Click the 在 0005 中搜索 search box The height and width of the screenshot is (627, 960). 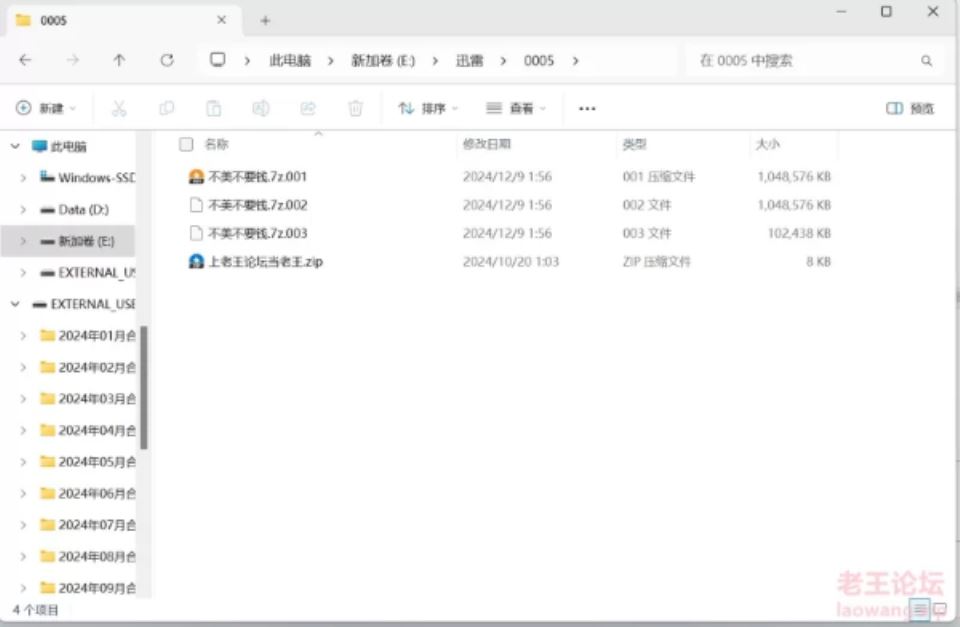click(815, 61)
